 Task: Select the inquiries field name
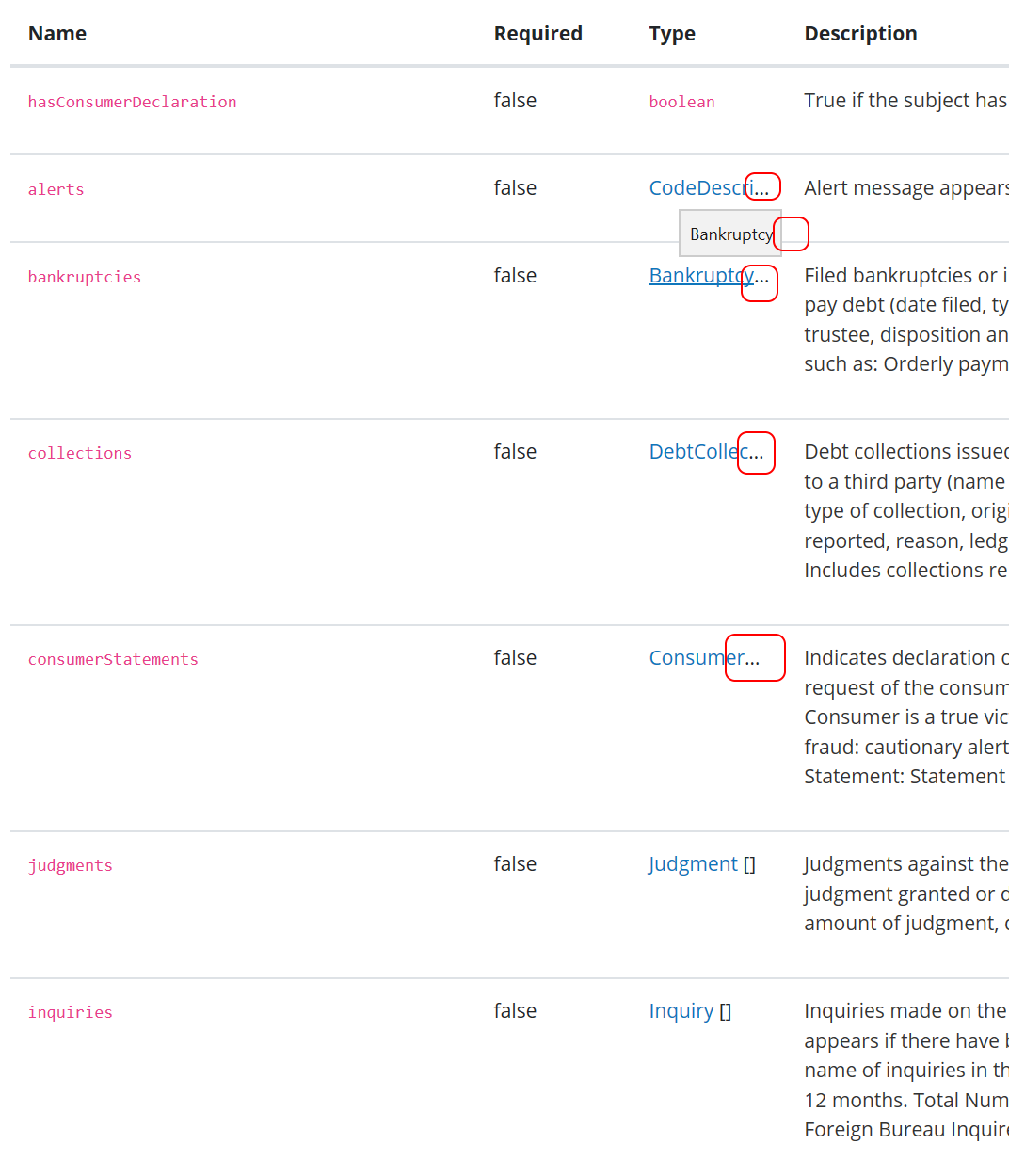coord(71,1012)
